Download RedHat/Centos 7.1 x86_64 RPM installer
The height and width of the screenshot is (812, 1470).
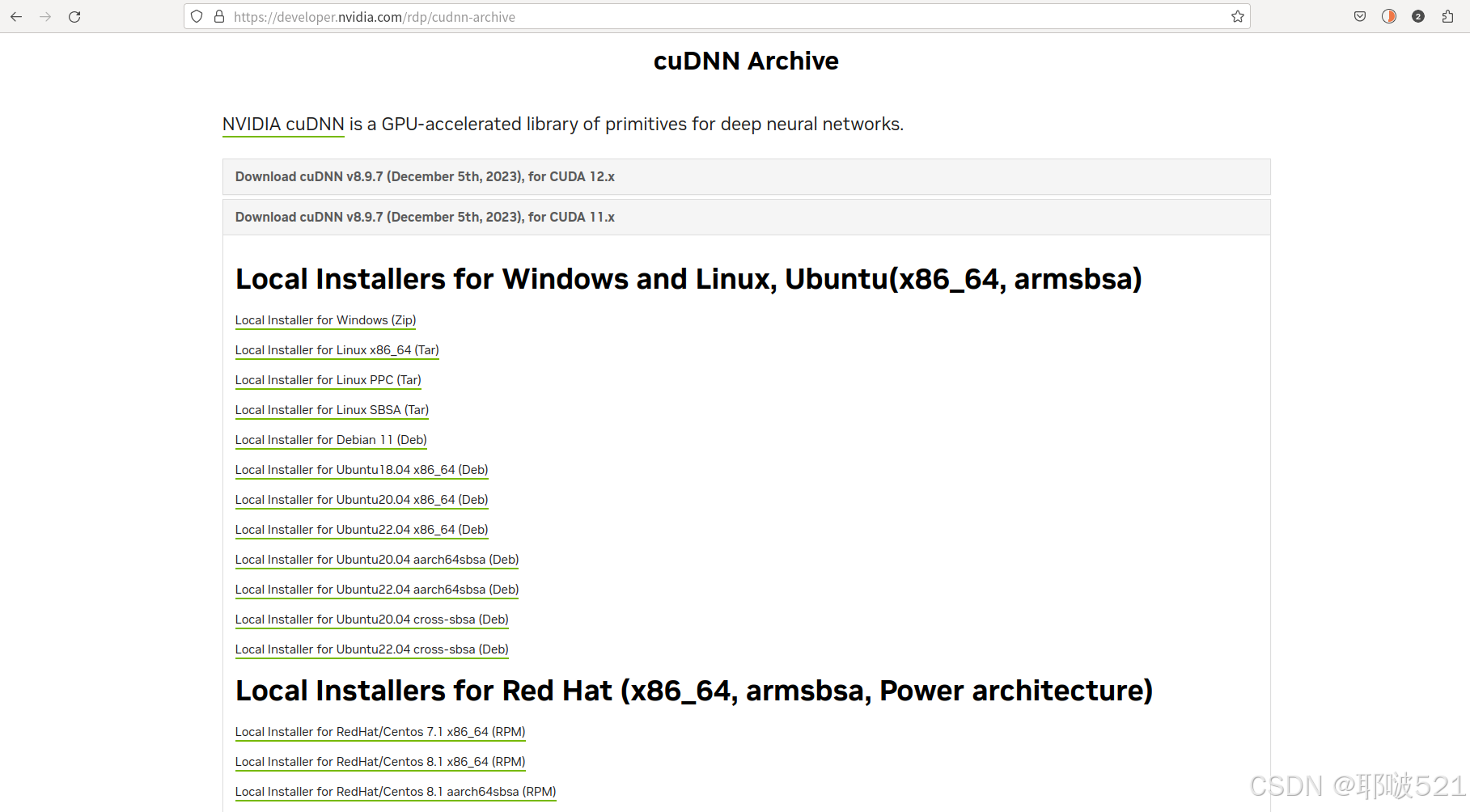click(x=379, y=731)
